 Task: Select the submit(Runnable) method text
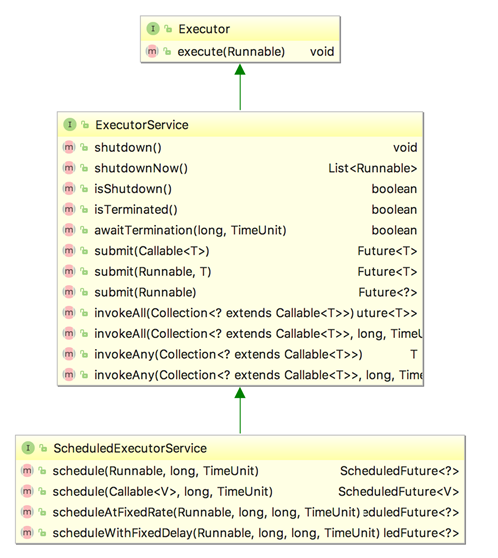[145, 292]
